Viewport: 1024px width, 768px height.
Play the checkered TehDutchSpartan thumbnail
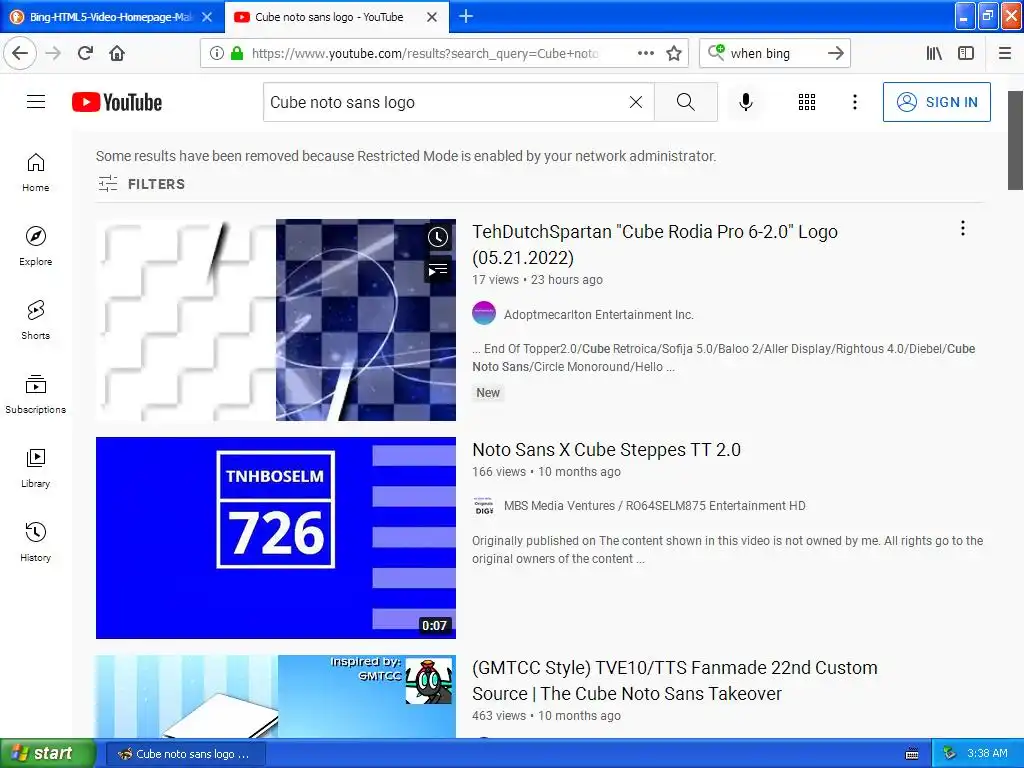276,320
